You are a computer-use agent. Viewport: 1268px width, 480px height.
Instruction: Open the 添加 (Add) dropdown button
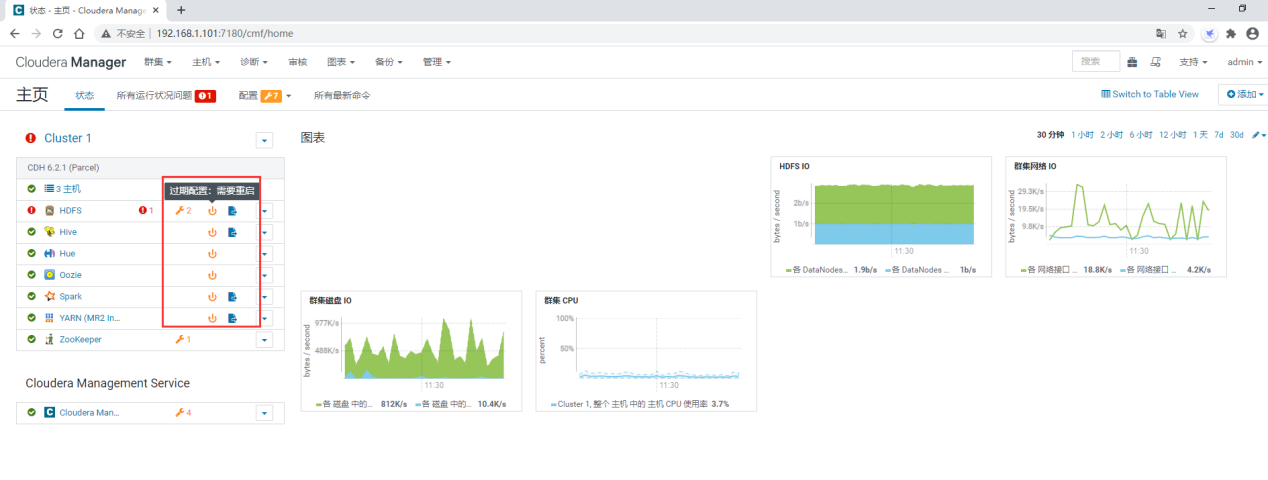1245,94
